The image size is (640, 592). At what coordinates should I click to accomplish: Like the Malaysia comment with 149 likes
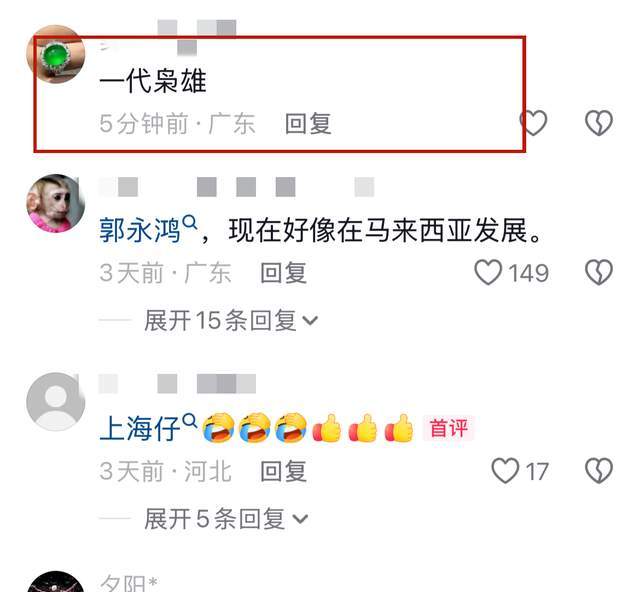click(x=488, y=272)
